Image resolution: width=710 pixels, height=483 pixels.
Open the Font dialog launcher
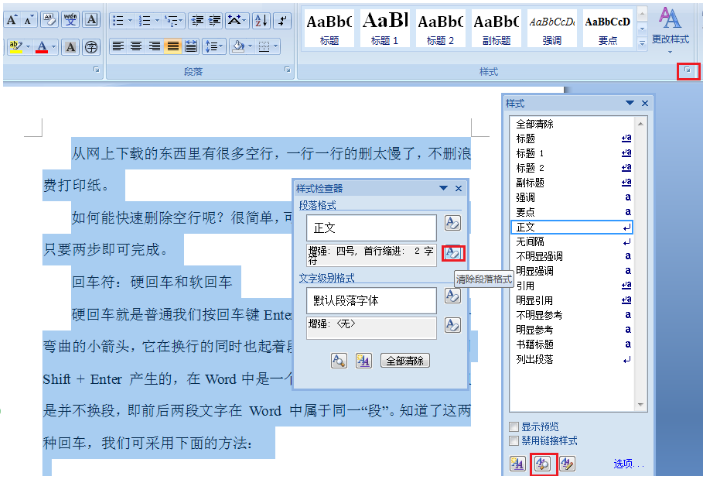tap(96, 69)
